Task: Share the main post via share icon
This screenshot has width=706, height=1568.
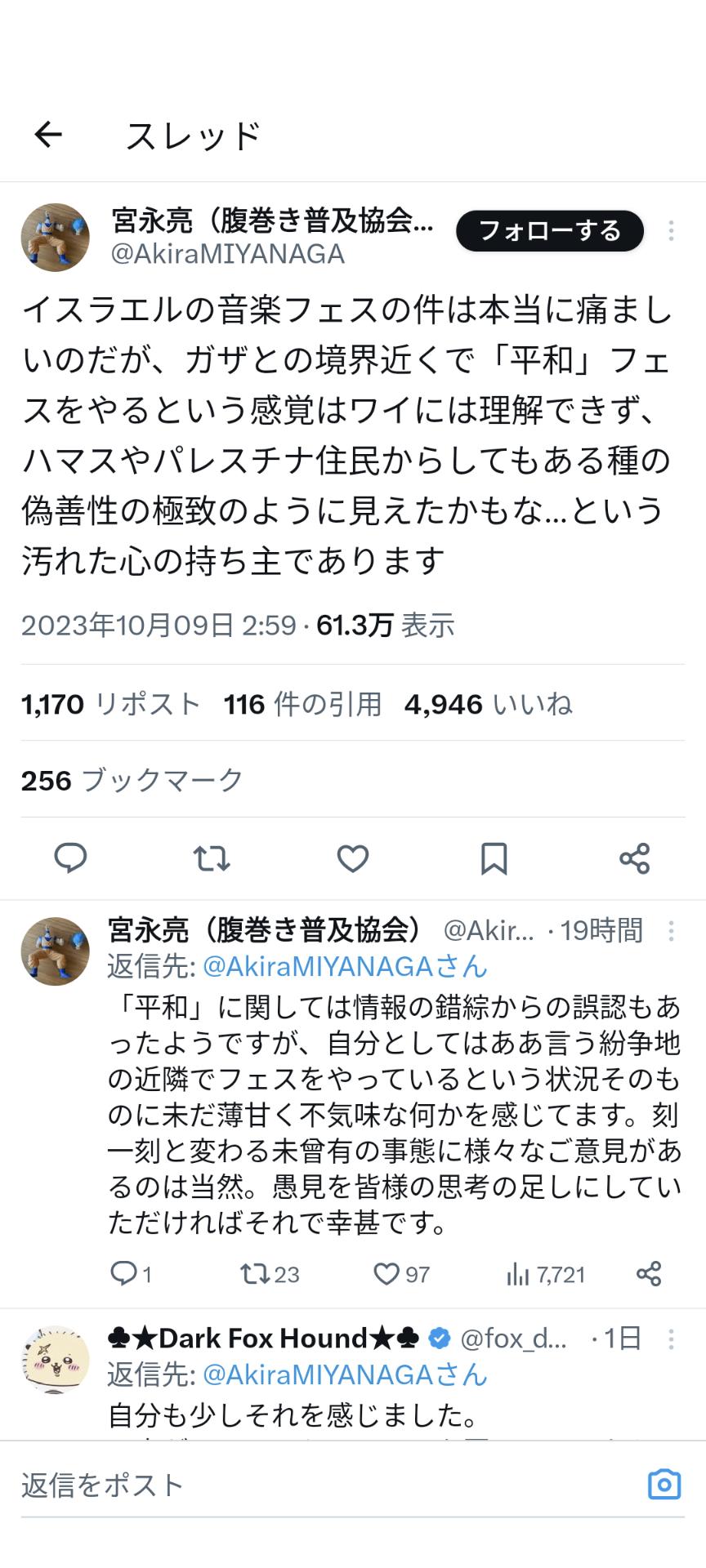Action: (x=635, y=858)
